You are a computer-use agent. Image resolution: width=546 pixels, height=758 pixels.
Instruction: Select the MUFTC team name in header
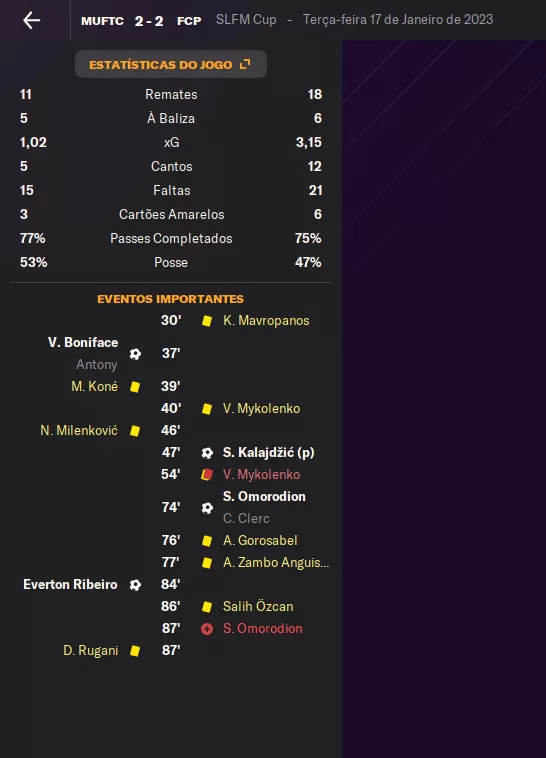pyautogui.click(x=102, y=21)
